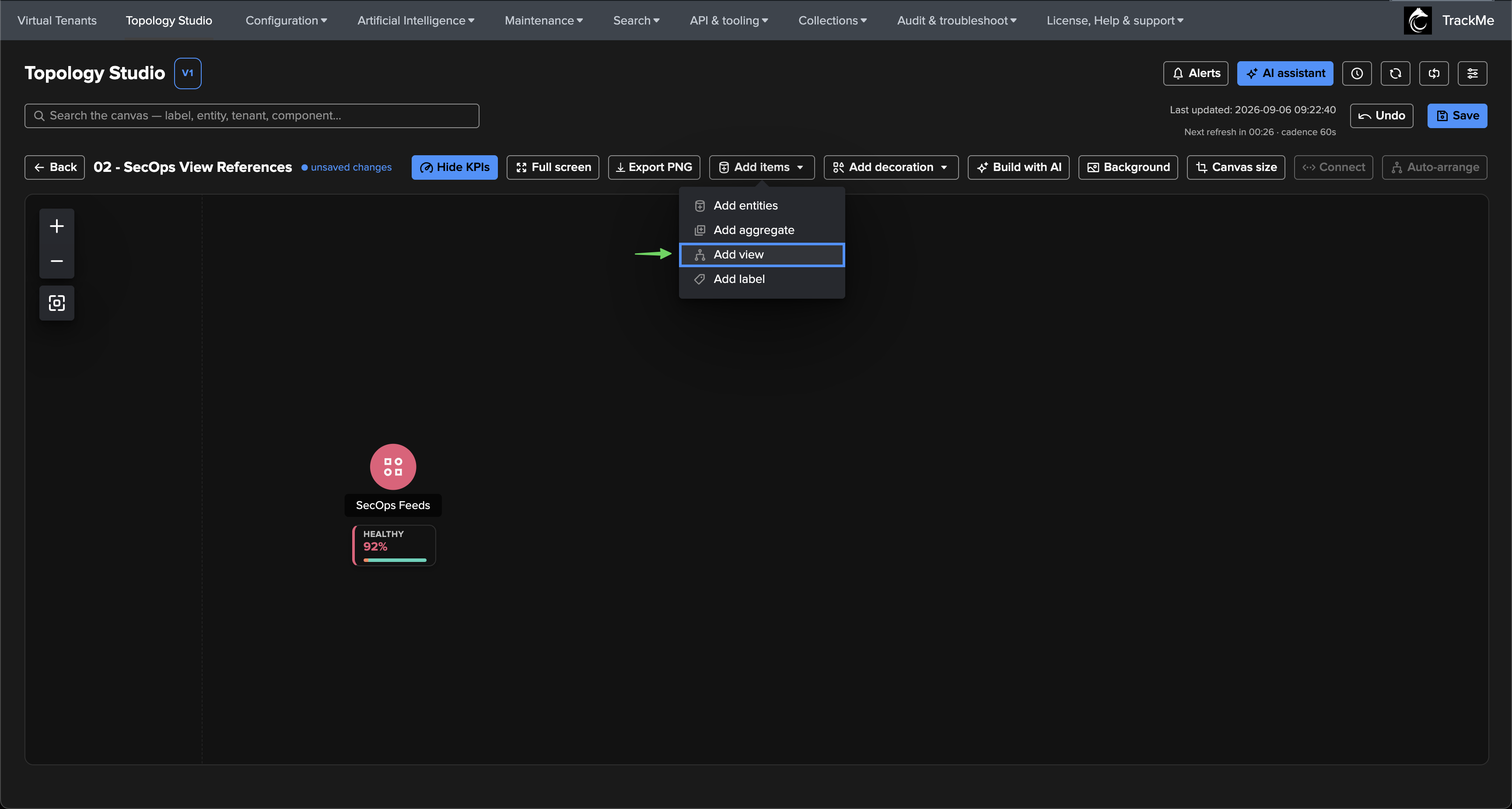The image size is (1512, 809).
Task: Open the Alerts bell button
Action: 1196,73
